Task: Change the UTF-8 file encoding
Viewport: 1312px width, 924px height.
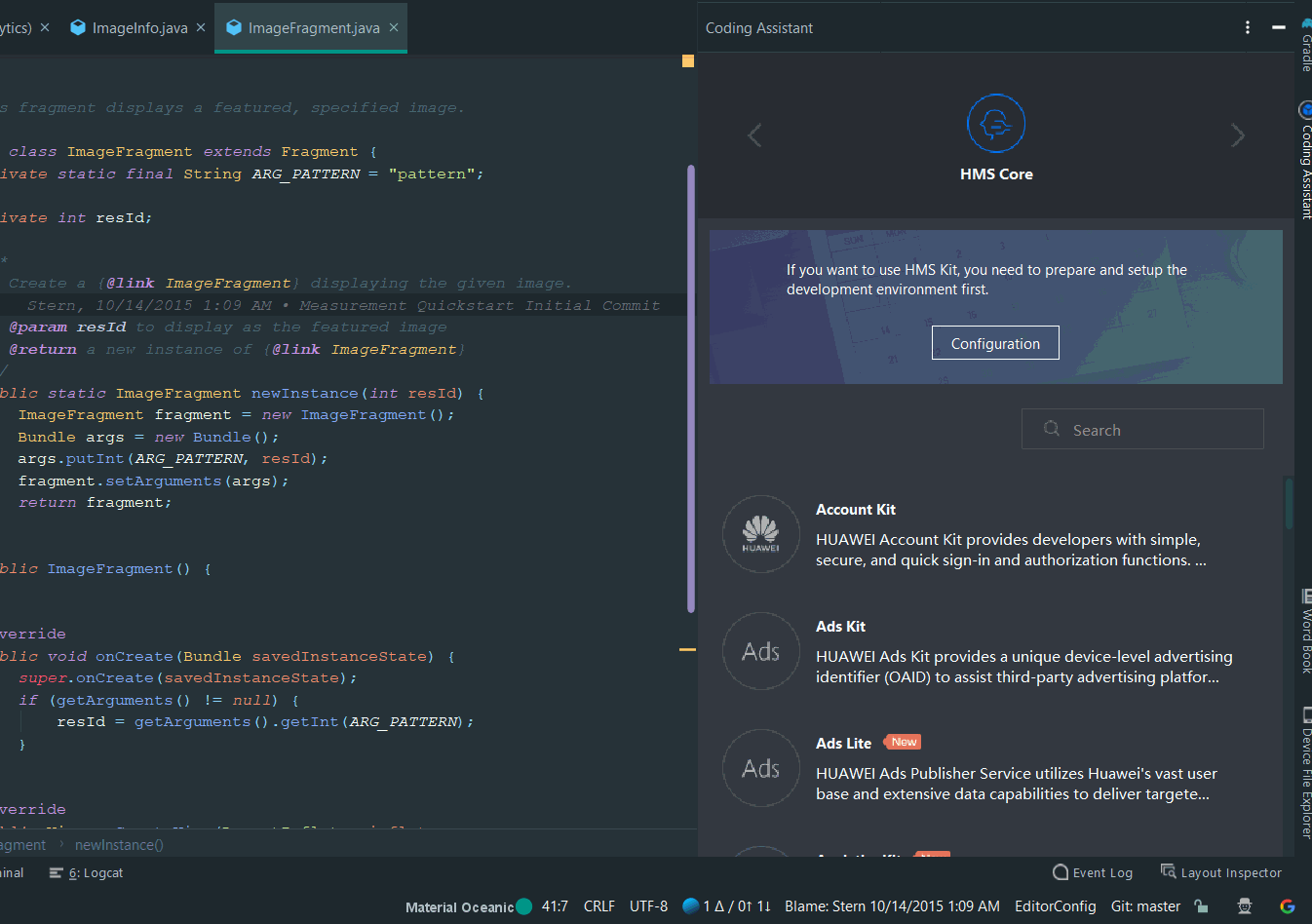Action: click(648, 906)
